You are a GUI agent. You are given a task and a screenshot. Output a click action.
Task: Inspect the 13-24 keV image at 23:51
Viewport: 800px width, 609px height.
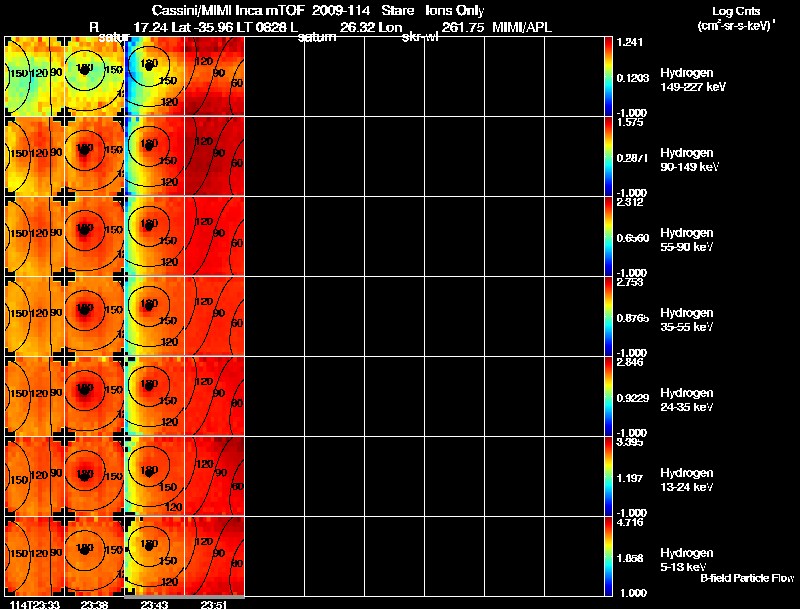pyautogui.click(x=214, y=477)
